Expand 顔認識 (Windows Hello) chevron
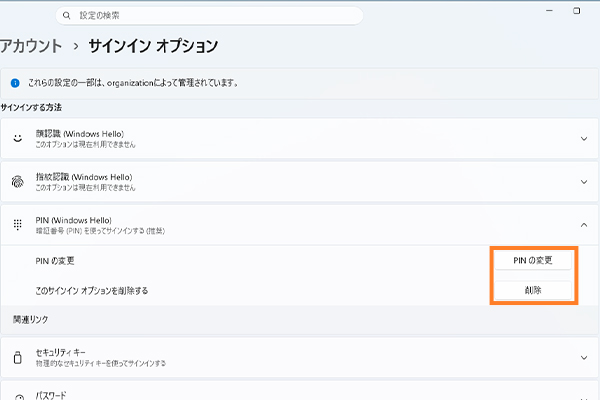This screenshot has width=600, height=400. 584,139
